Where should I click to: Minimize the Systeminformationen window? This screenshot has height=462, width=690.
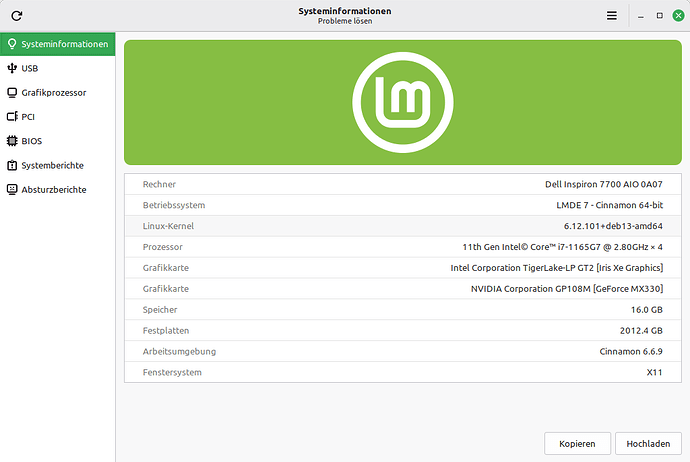point(641,16)
